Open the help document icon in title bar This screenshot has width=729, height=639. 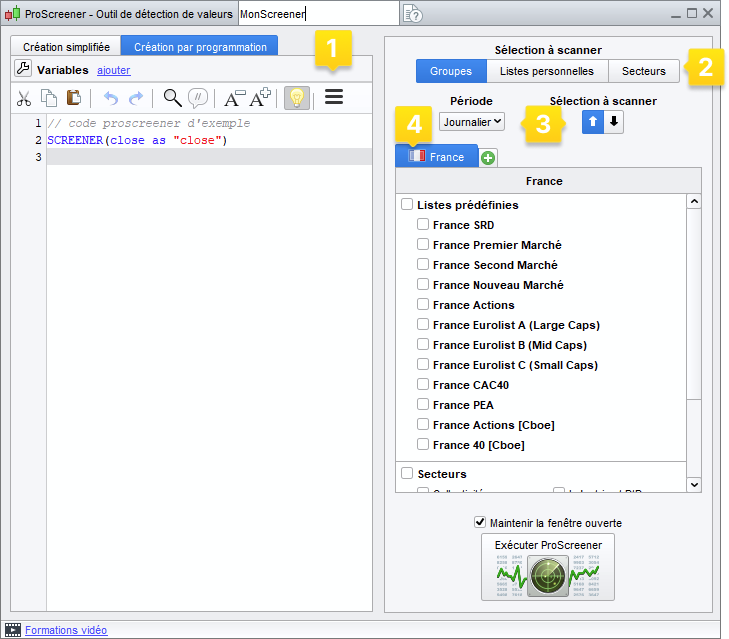pos(413,14)
